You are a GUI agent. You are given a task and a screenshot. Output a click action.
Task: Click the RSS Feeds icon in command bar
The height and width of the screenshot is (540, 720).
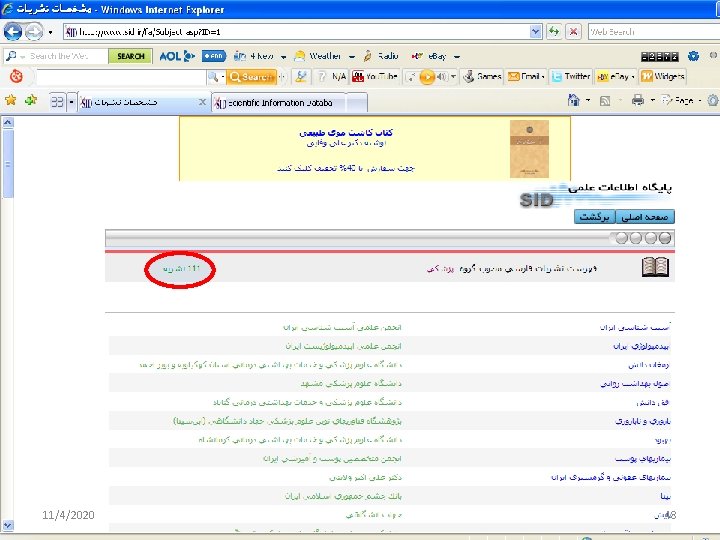605,101
